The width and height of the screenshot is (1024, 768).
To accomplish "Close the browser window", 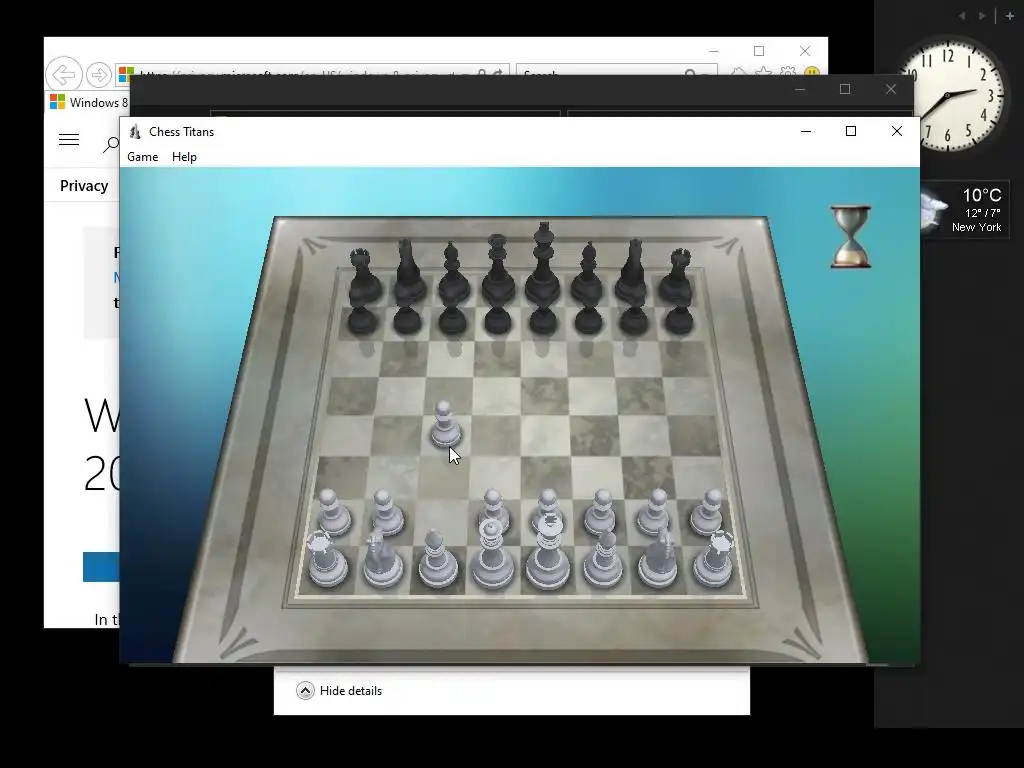I will (x=805, y=51).
